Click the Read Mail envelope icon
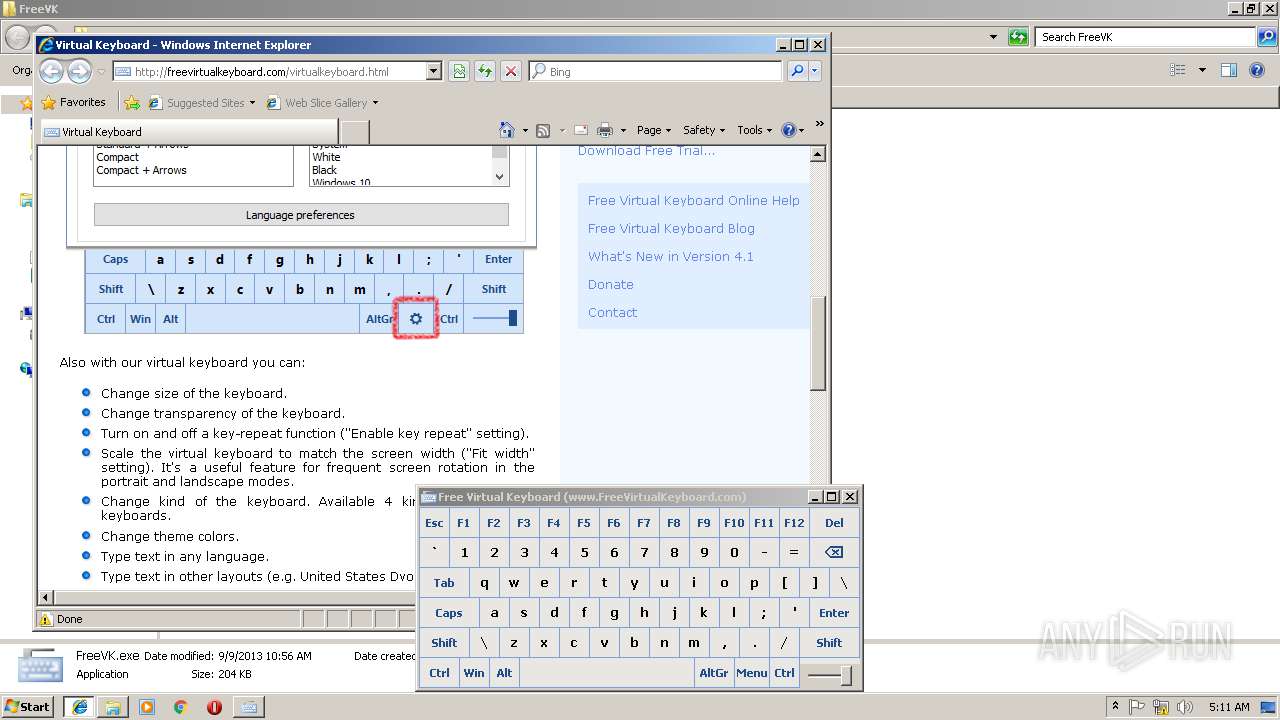The width and height of the screenshot is (1280, 720). (580, 130)
